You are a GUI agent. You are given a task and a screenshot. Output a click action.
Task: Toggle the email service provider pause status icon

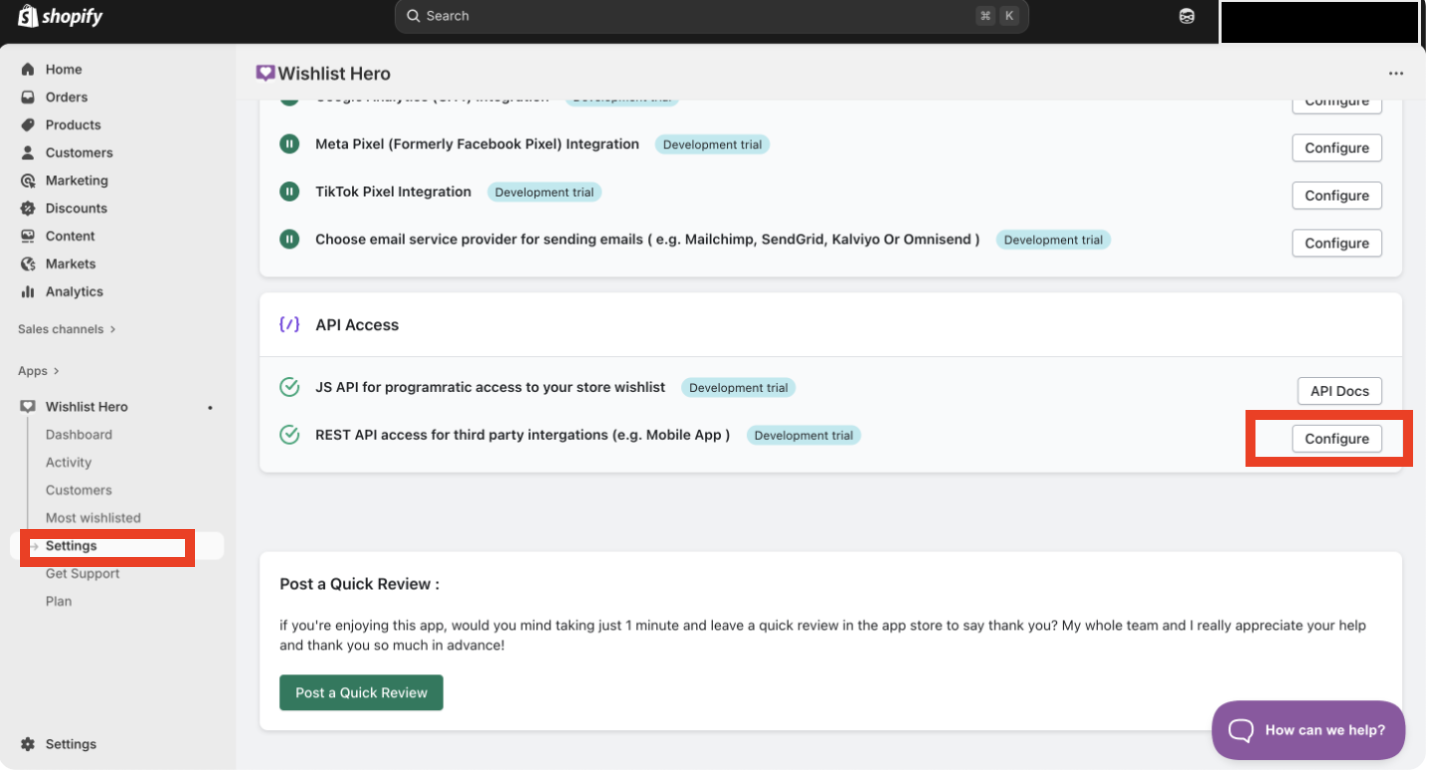289,240
